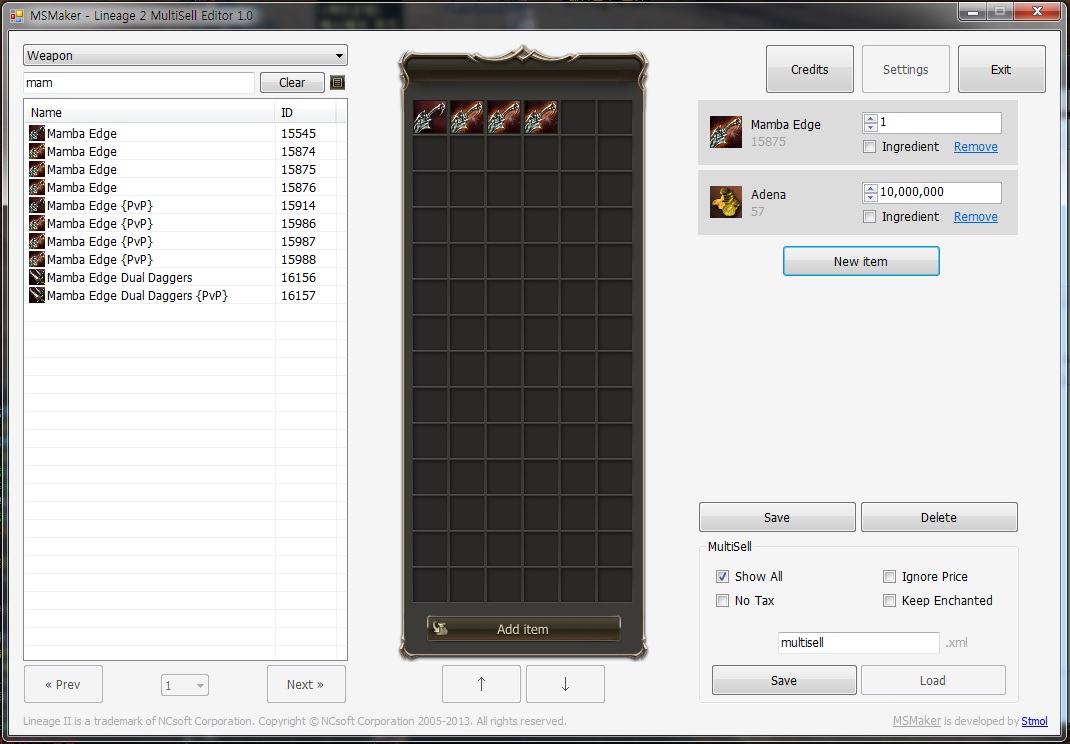
Task: Click the icon of Mamba Edge 15875 row
Action: coord(37,169)
